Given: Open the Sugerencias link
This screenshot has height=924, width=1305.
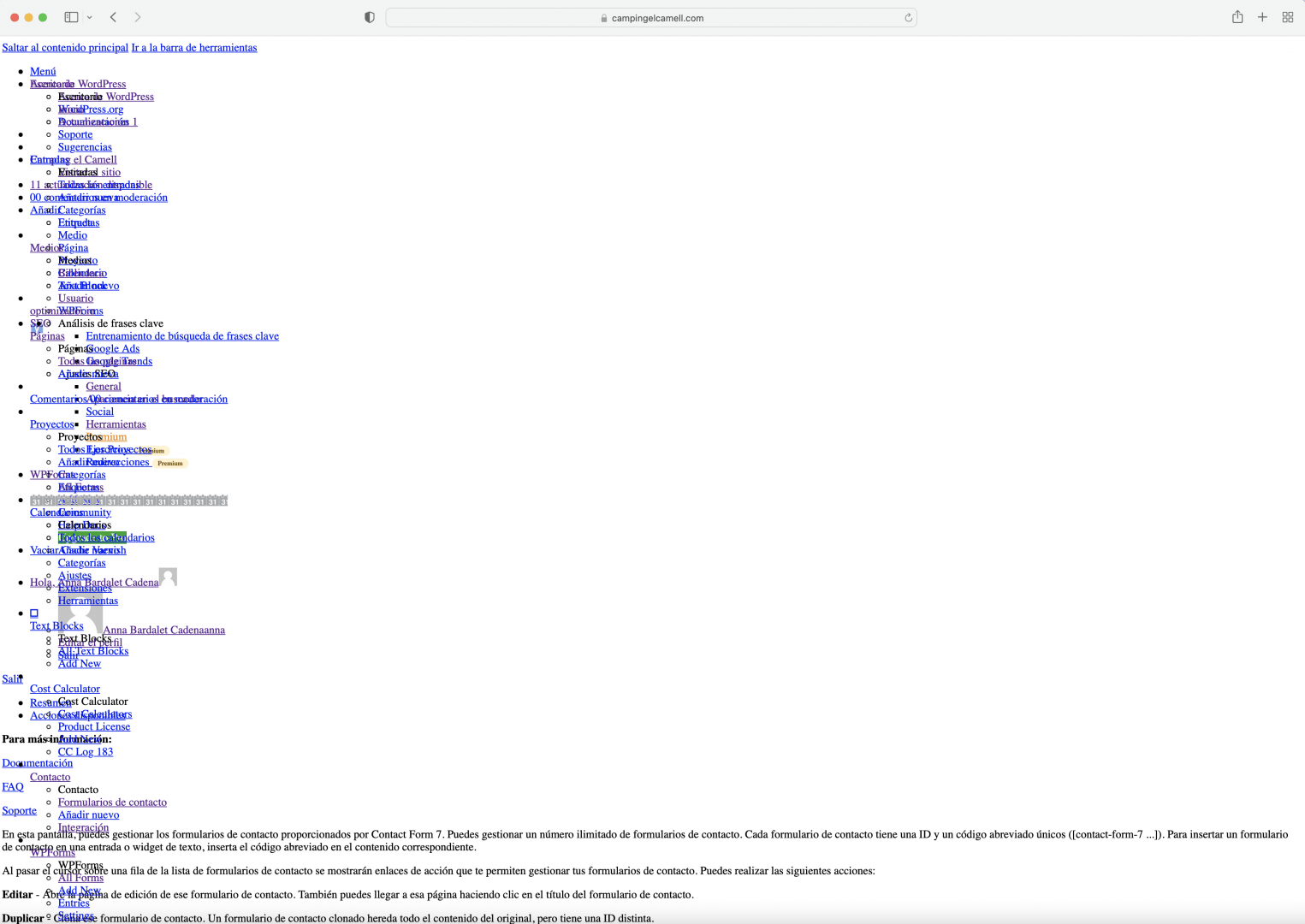Looking at the screenshot, I should 85,147.
